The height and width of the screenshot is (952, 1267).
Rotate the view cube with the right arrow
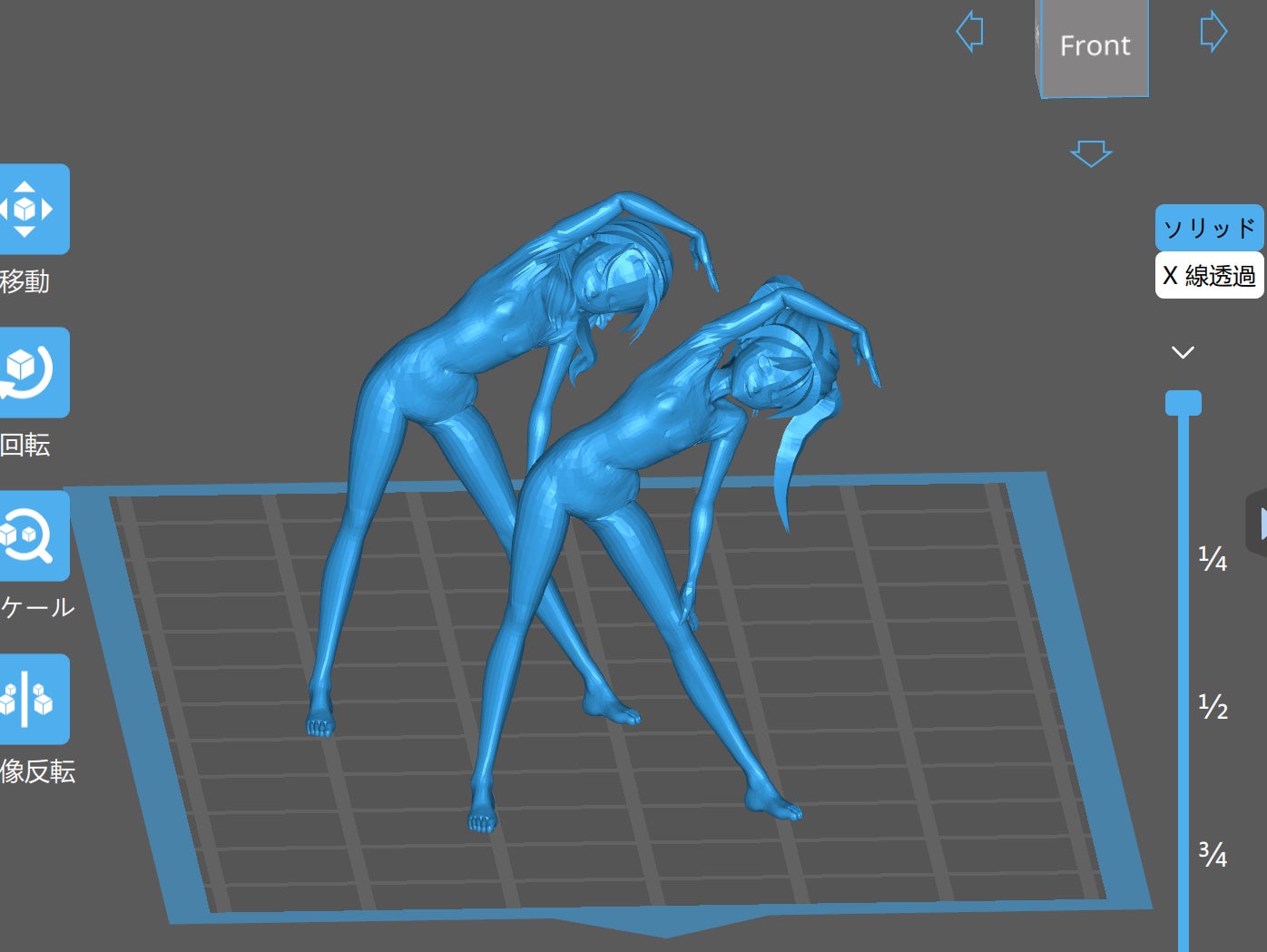(1213, 32)
